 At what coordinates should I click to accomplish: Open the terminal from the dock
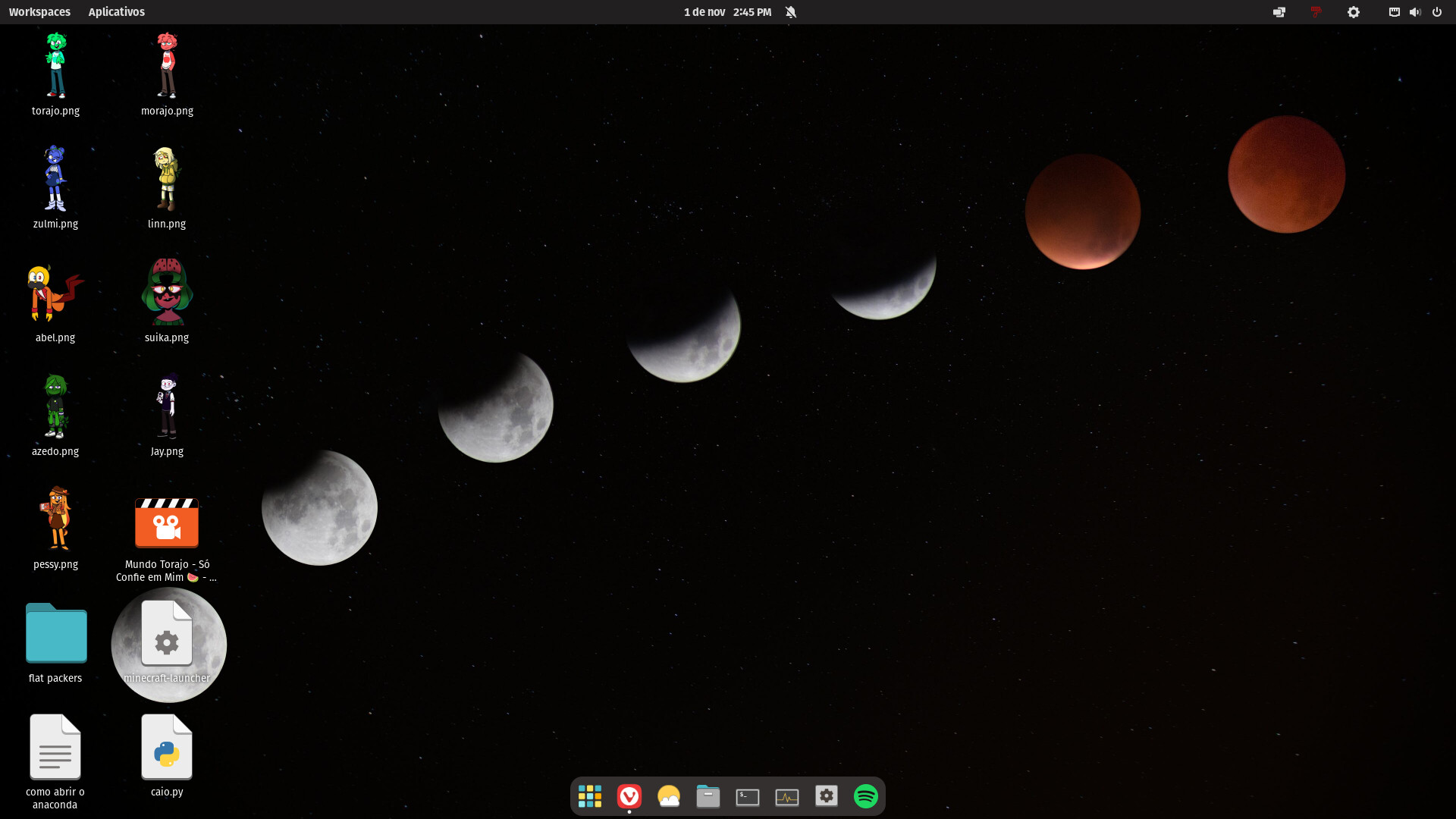pos(747,796)
